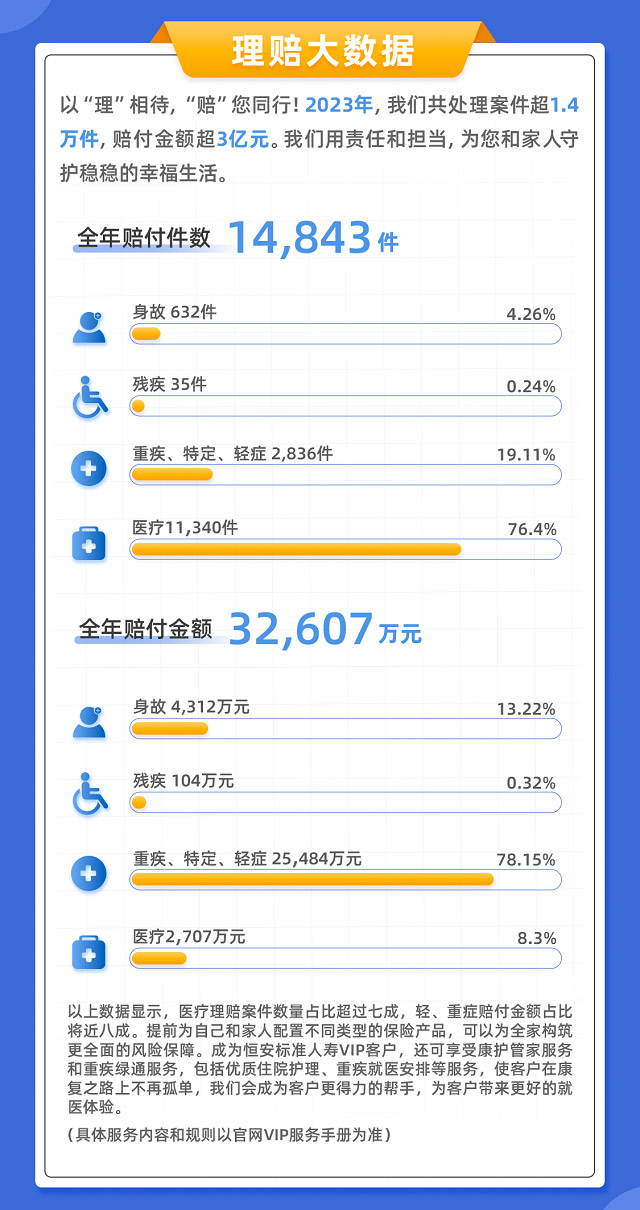Click the wheelchair icon beside 残疾 35件

tap(89, 398)
